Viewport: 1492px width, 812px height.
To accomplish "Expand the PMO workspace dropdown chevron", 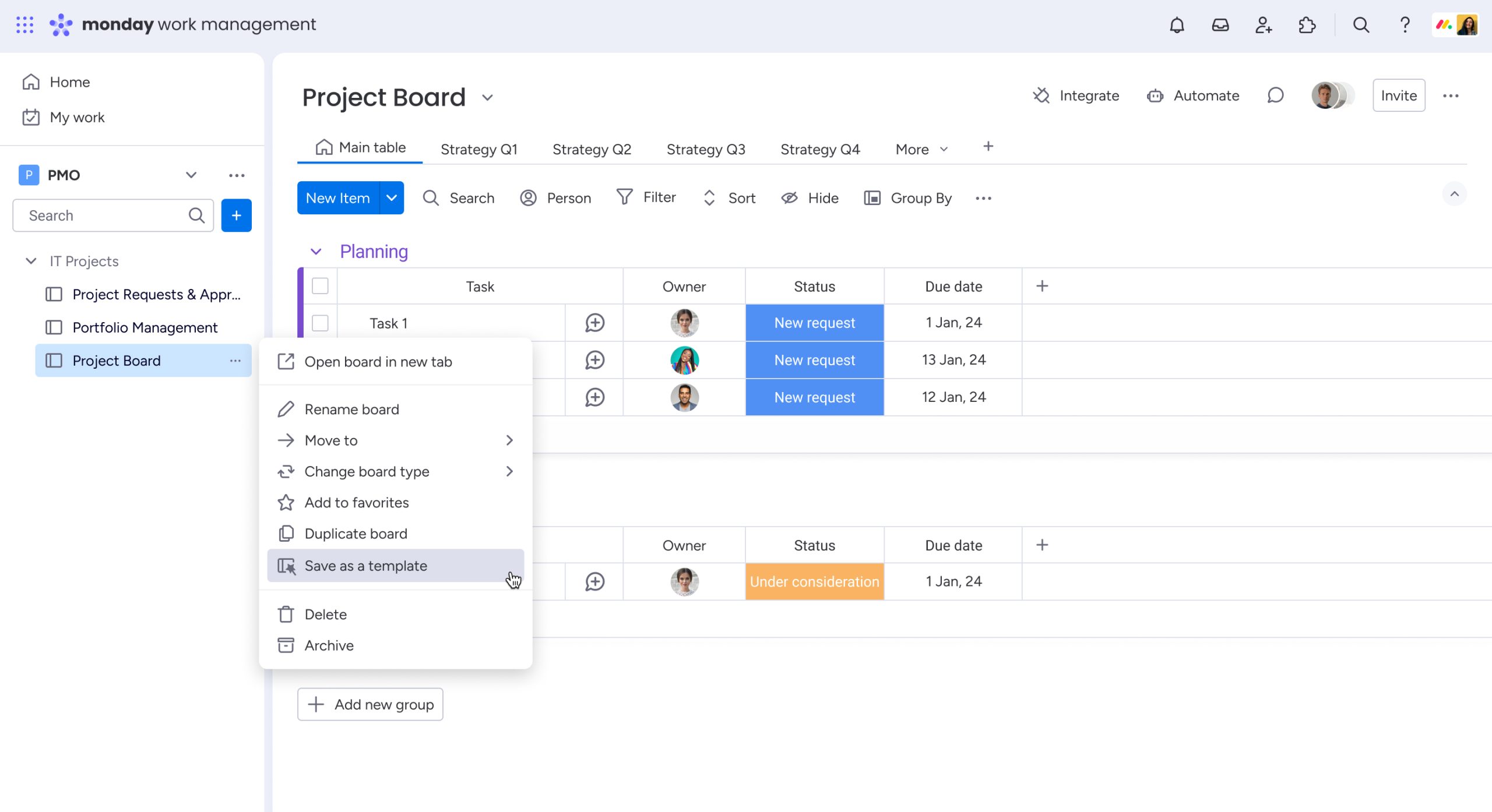I will point(191,175).
